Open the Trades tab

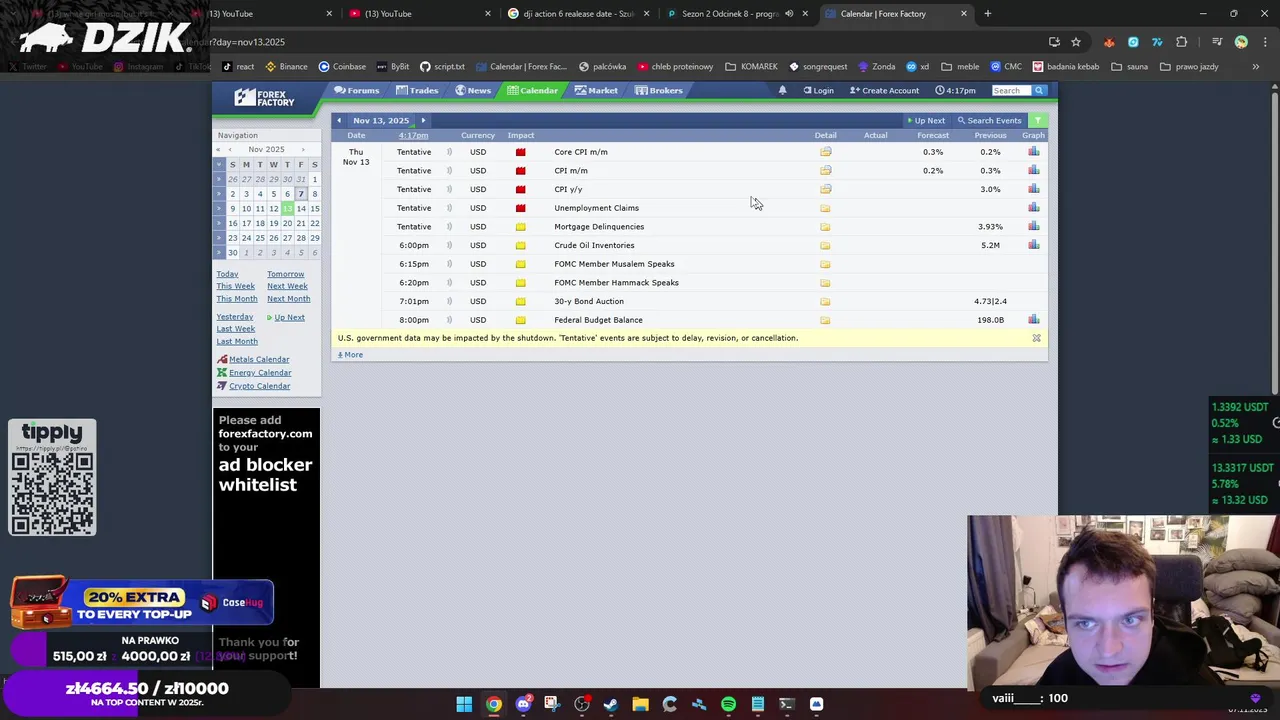tap(416, 90)
